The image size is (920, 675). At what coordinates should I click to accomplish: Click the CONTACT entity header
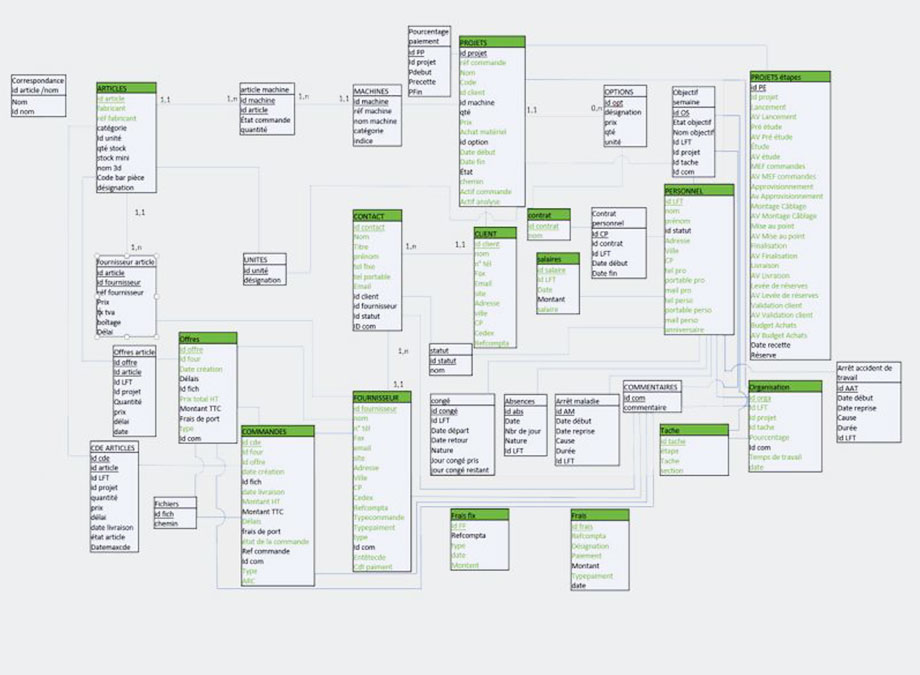[x=376, y=215]
